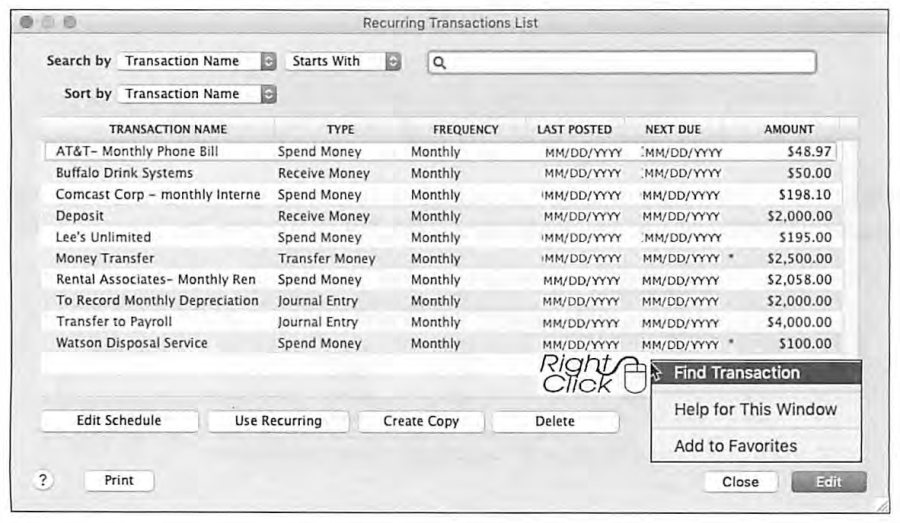Click the Last Posted column header
The width and height of the screenshot is (900, 523).
[x=574, y=130]
